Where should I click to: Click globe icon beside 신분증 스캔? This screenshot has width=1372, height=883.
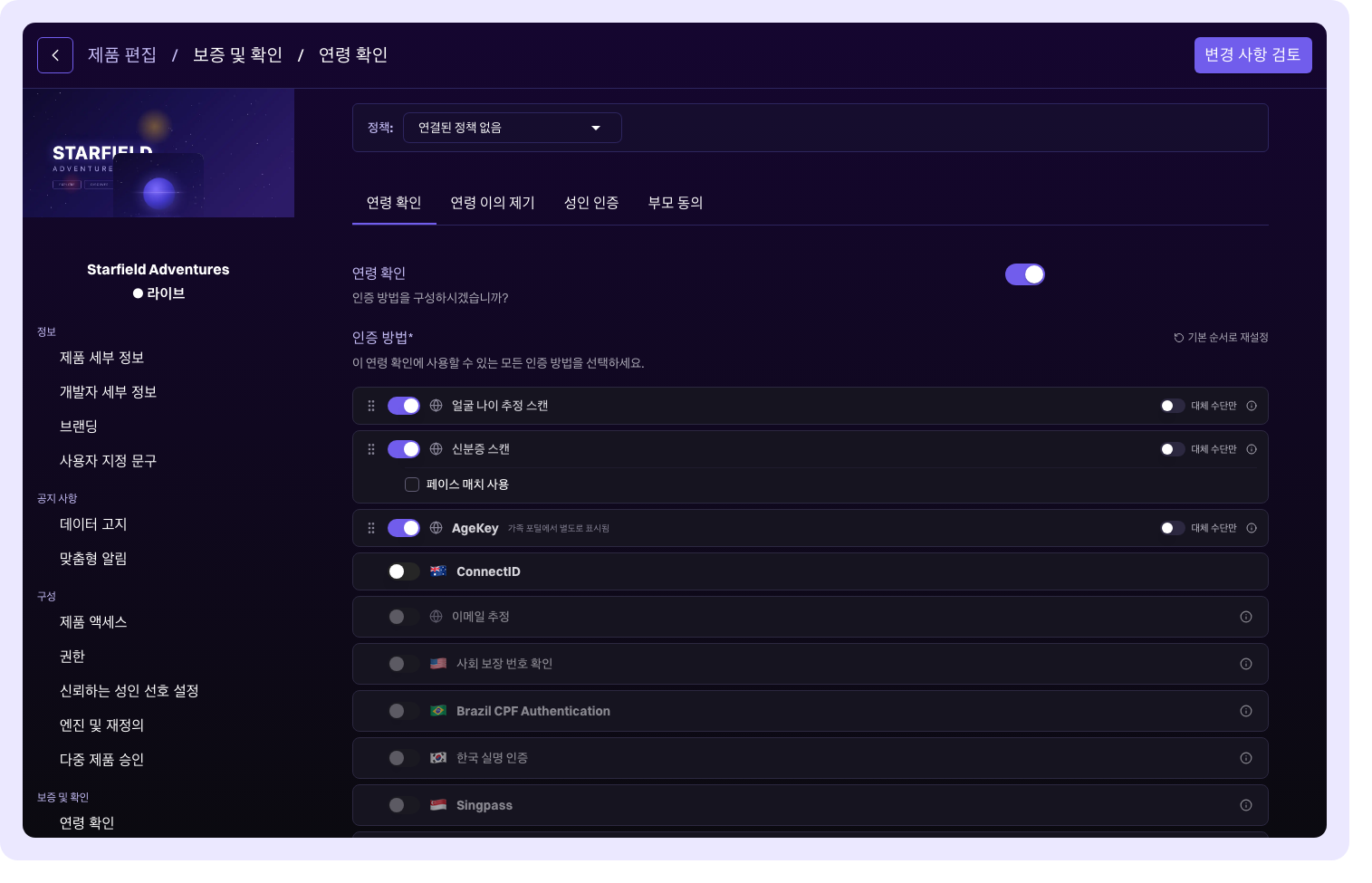(436, 449)
